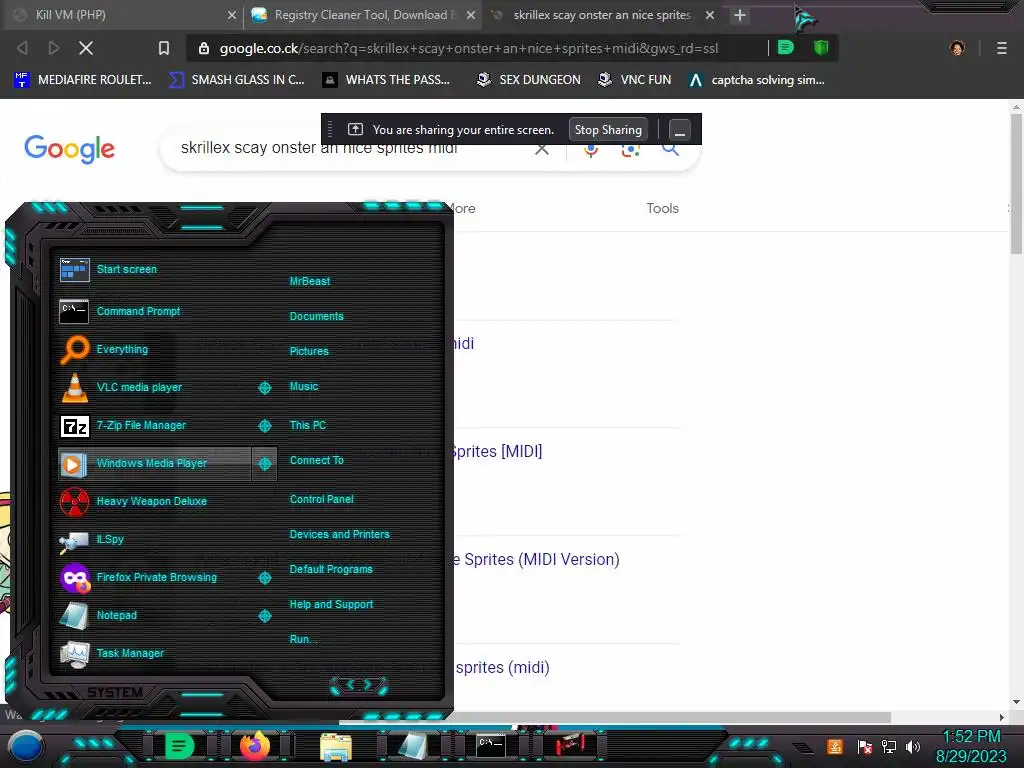This screenshot has width=1024, height=768.
Task: Click Stop Sharing button
Action: click(608, 129)
